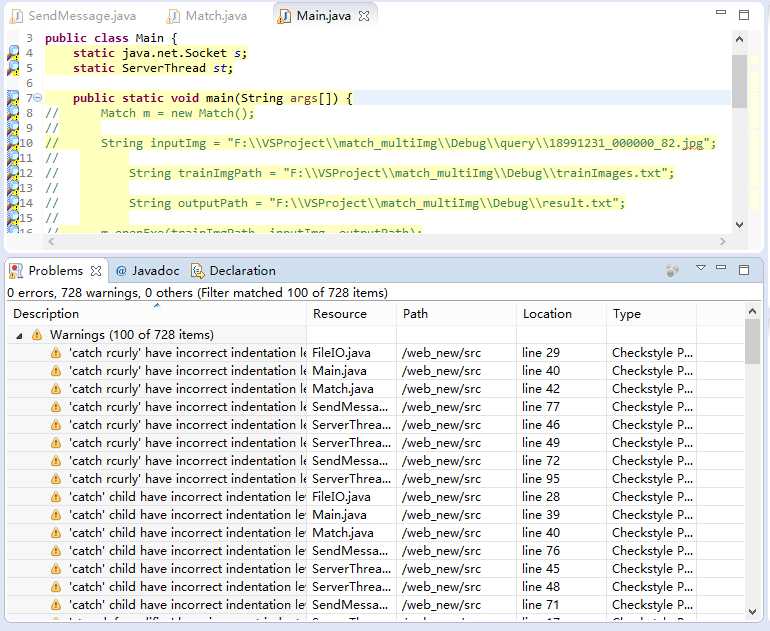This screenshot has width=770, height=631.
Task: Click the Checkstyle marker on line 5
Action: (13, 68)
